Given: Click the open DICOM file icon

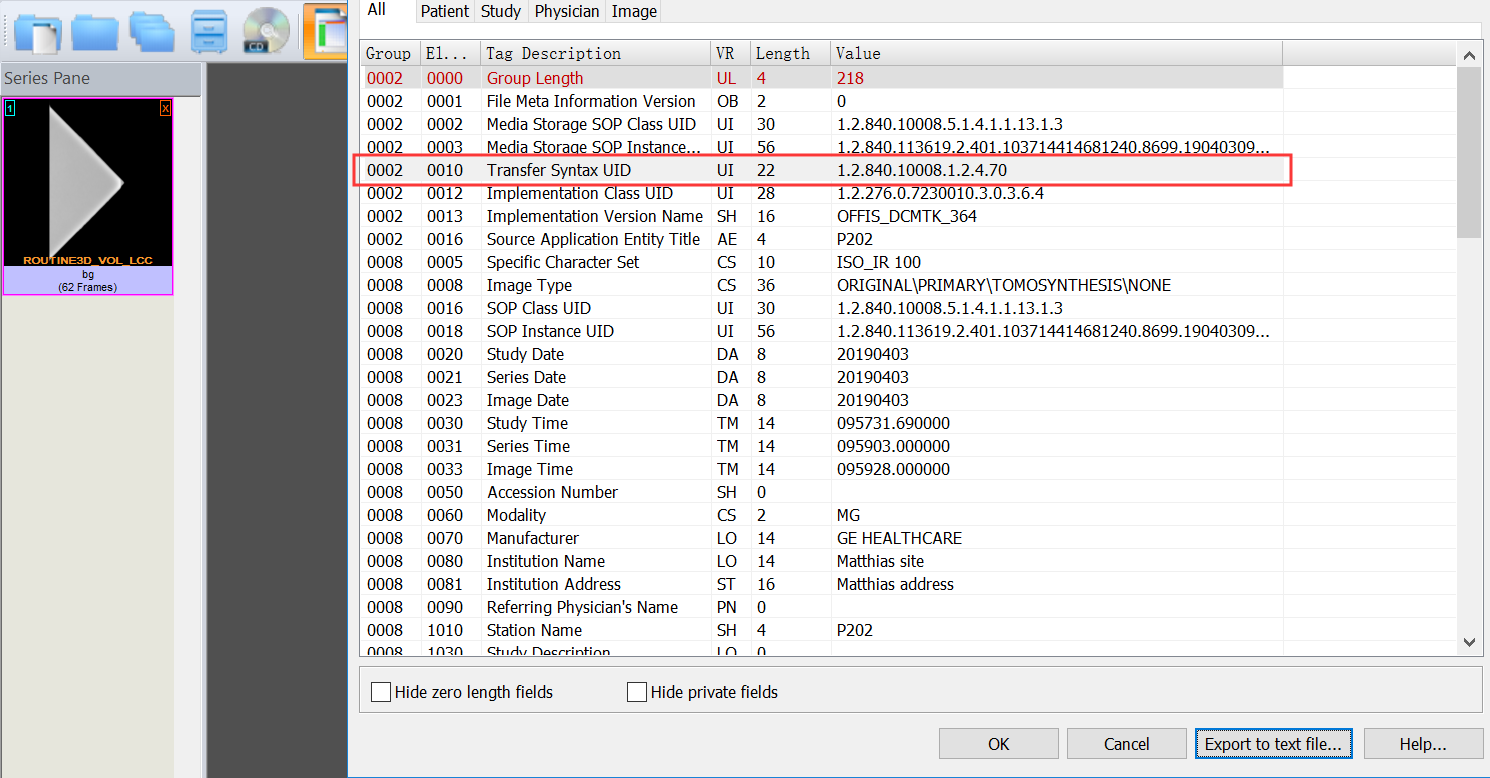Looking at the screenshot, I should point(37,32).
